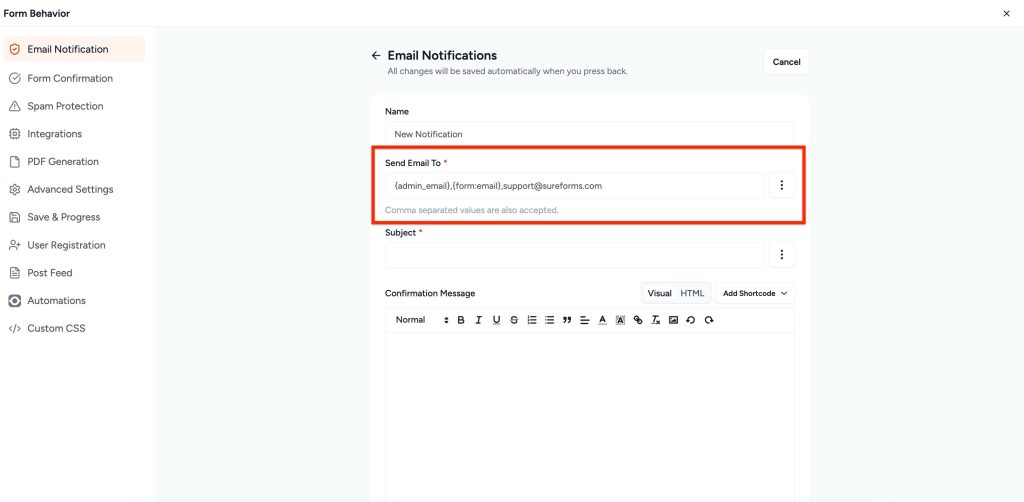Apply blockquote formatting
Screen dimensions: 1024x502
567,320
